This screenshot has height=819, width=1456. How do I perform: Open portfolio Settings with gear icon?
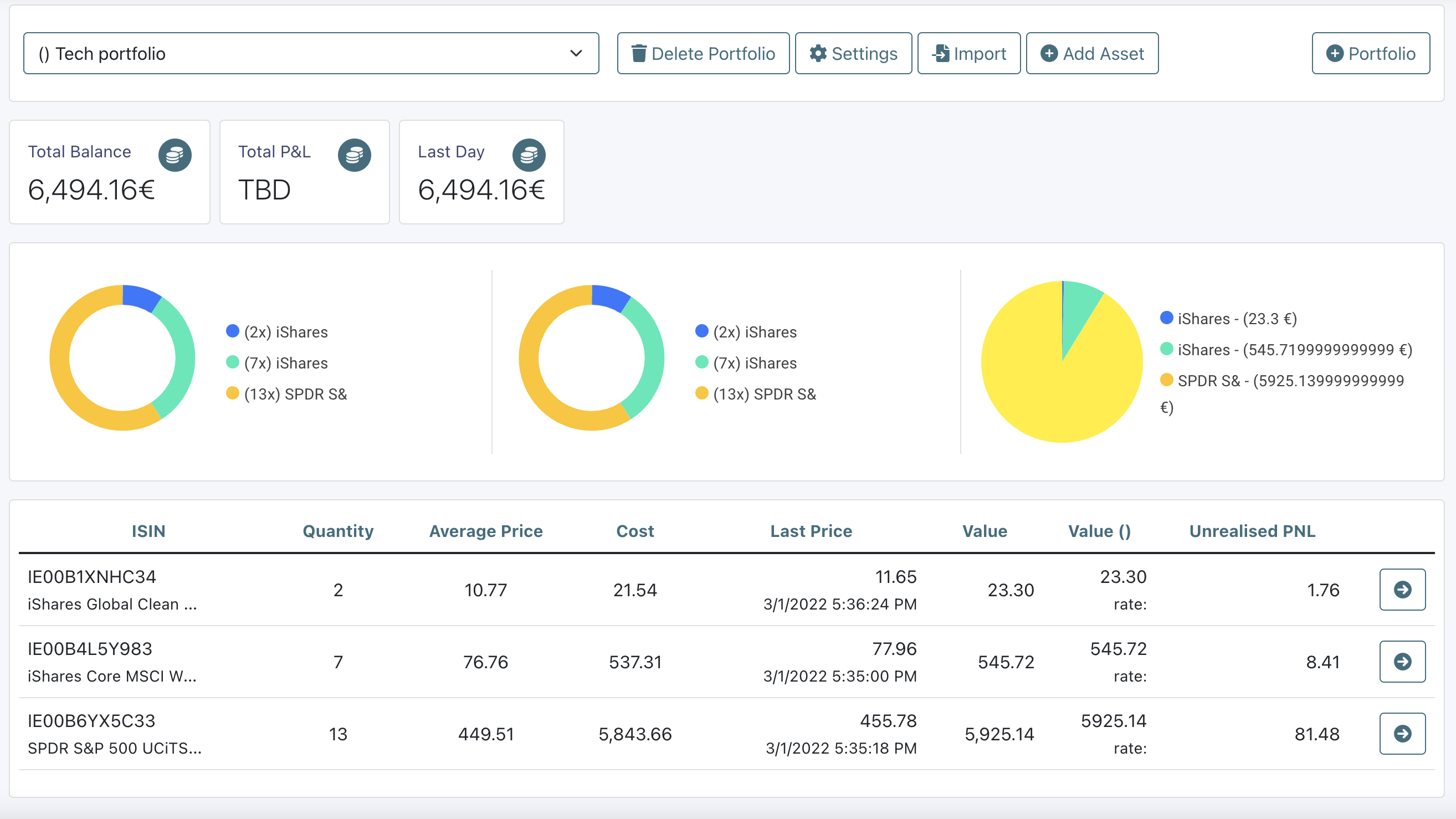(x=853, y=54)
